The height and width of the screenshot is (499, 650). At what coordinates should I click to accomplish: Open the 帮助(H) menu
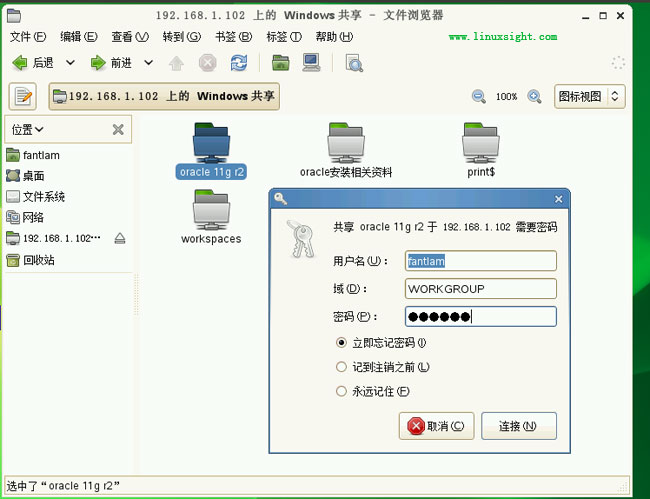pos(334,37)
